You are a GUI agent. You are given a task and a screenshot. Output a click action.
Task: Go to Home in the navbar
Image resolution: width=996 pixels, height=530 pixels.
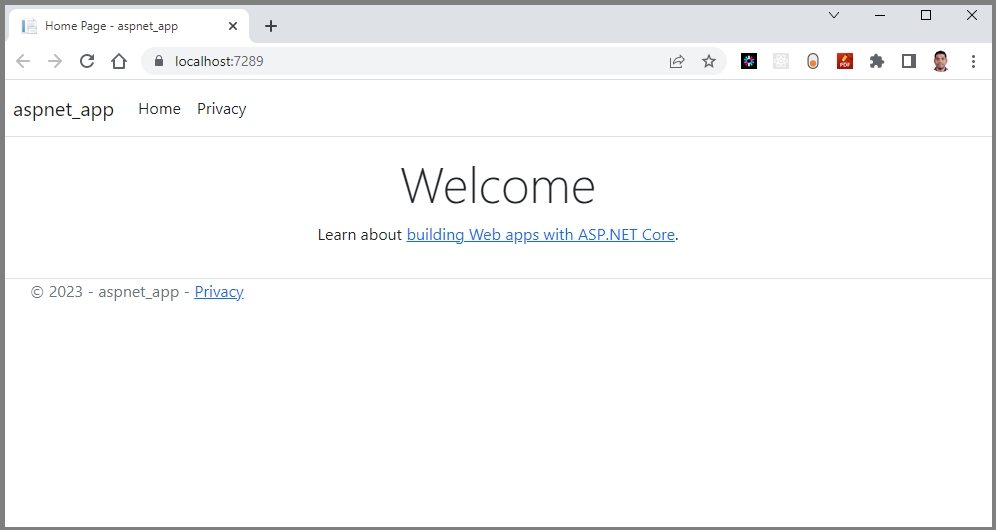tap(159, 109)
